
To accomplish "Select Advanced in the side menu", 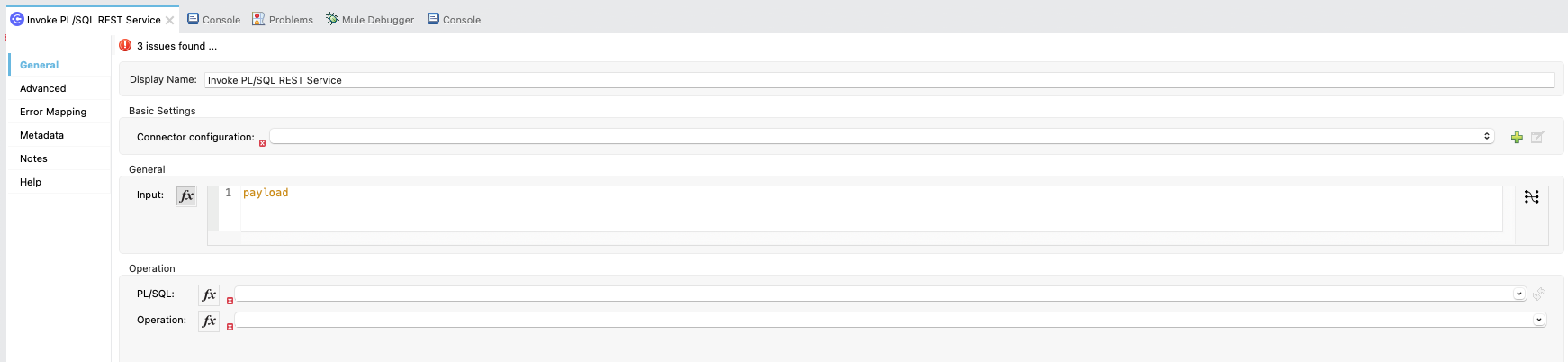I will (43, 88).
